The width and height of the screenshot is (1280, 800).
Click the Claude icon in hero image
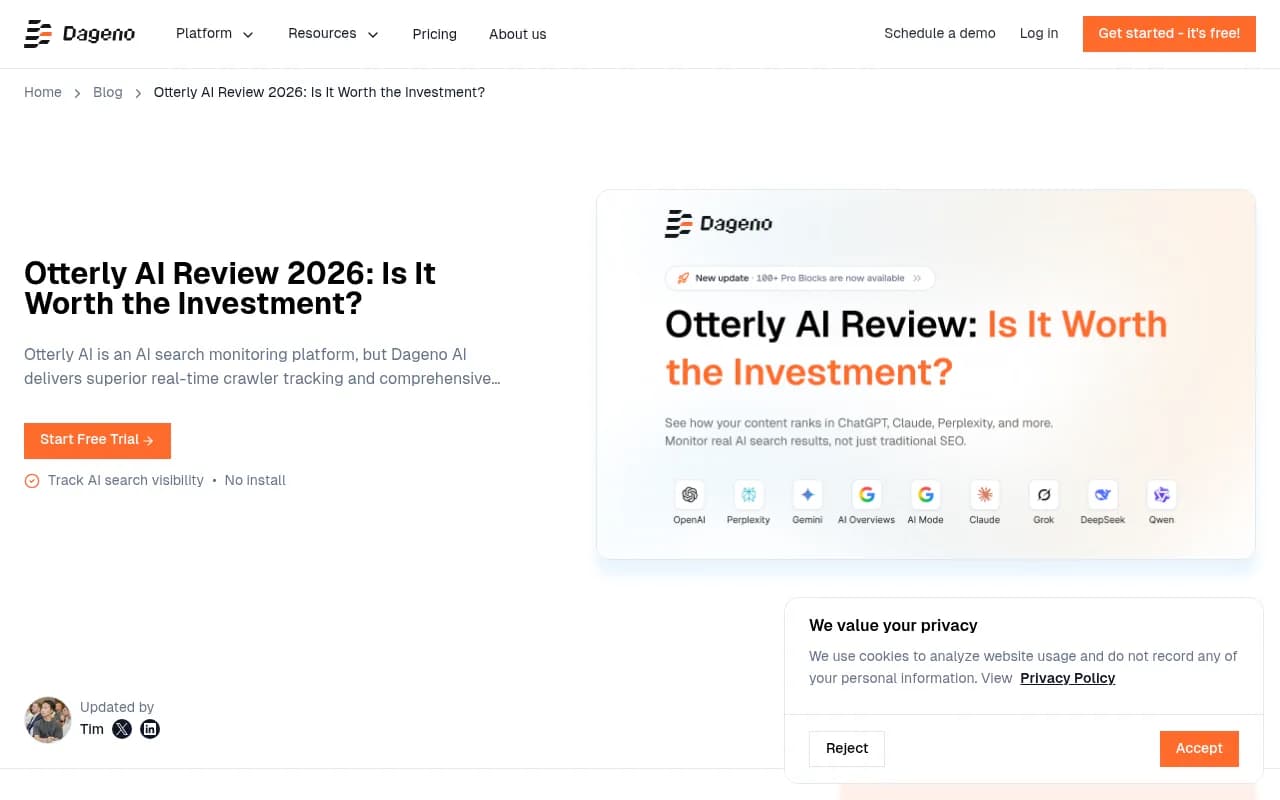985,495
